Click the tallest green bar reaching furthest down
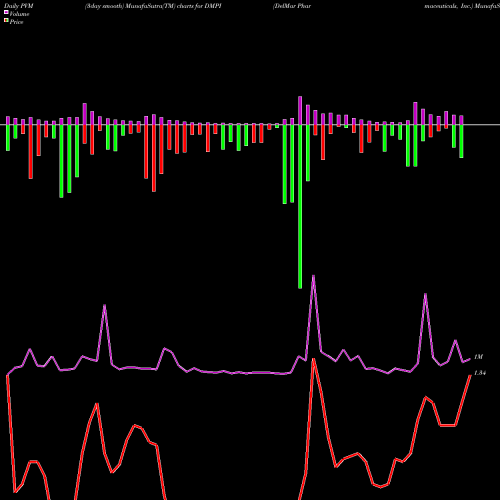Screen dimensions: 500x500 (x=300, y=207)
